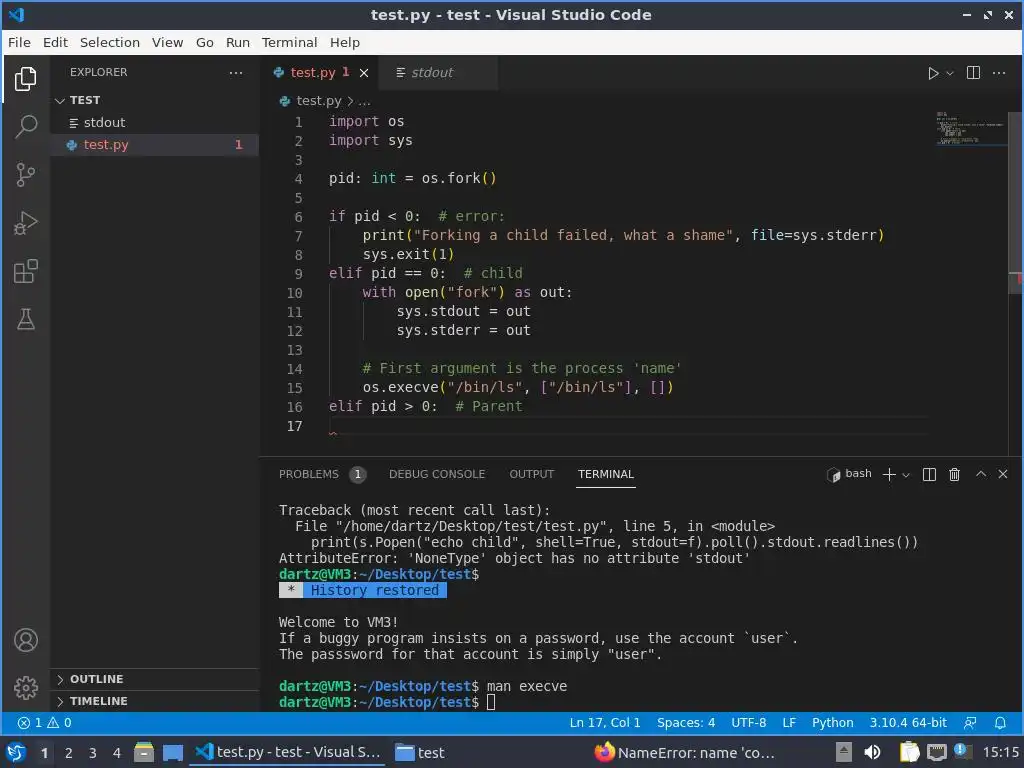Open the Selection menu
1024x768 pixels.
pyautogui.click(x=110, y=42)
